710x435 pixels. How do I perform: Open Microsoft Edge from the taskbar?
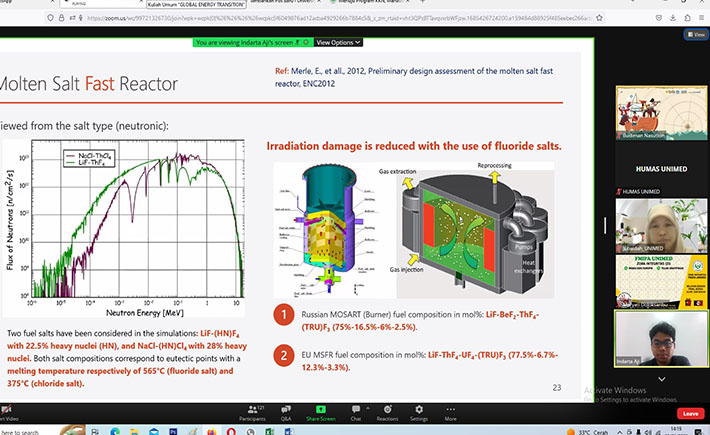coord(115,431)
